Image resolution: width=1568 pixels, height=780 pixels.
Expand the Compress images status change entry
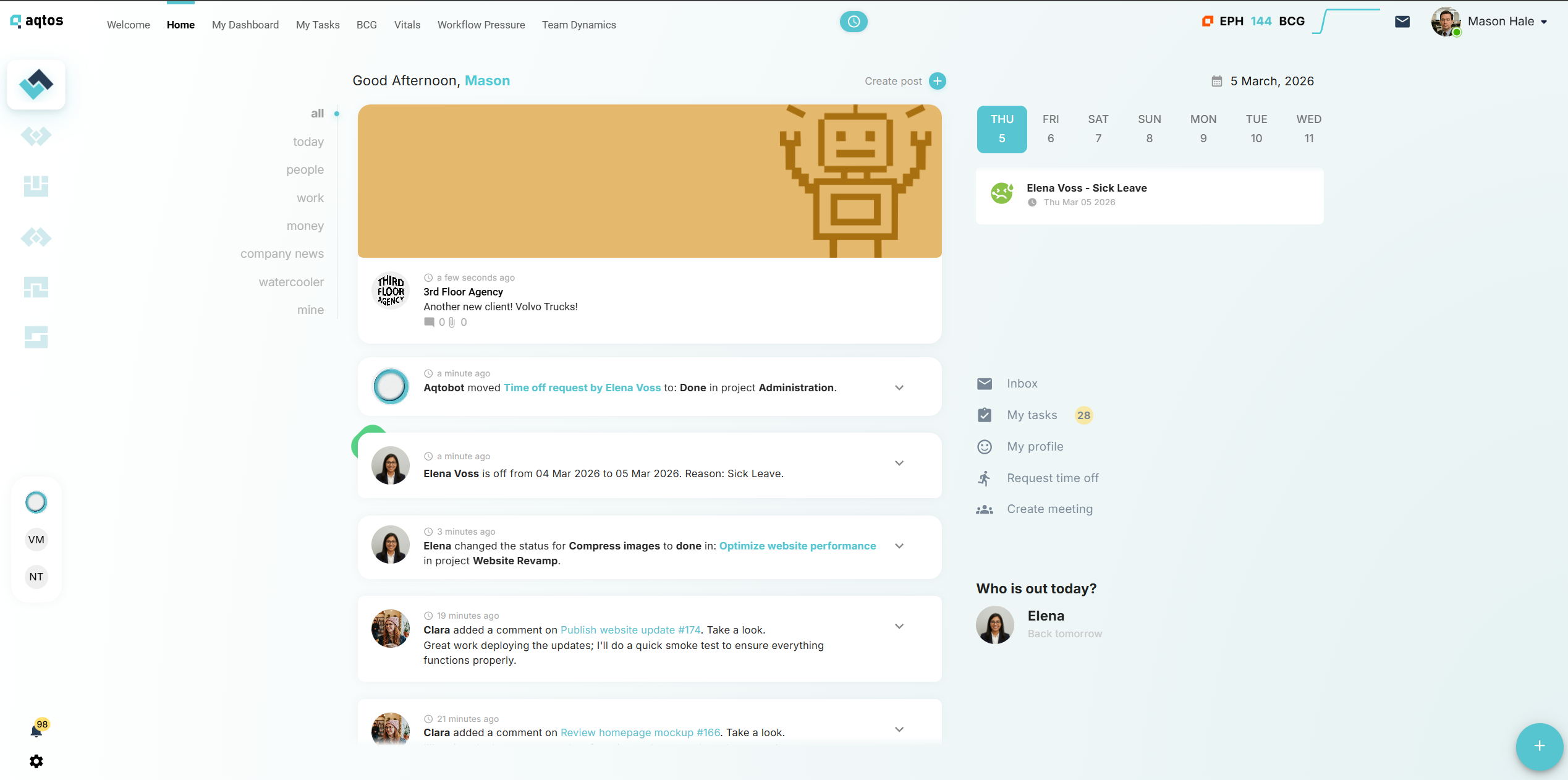tap(899, 546)
